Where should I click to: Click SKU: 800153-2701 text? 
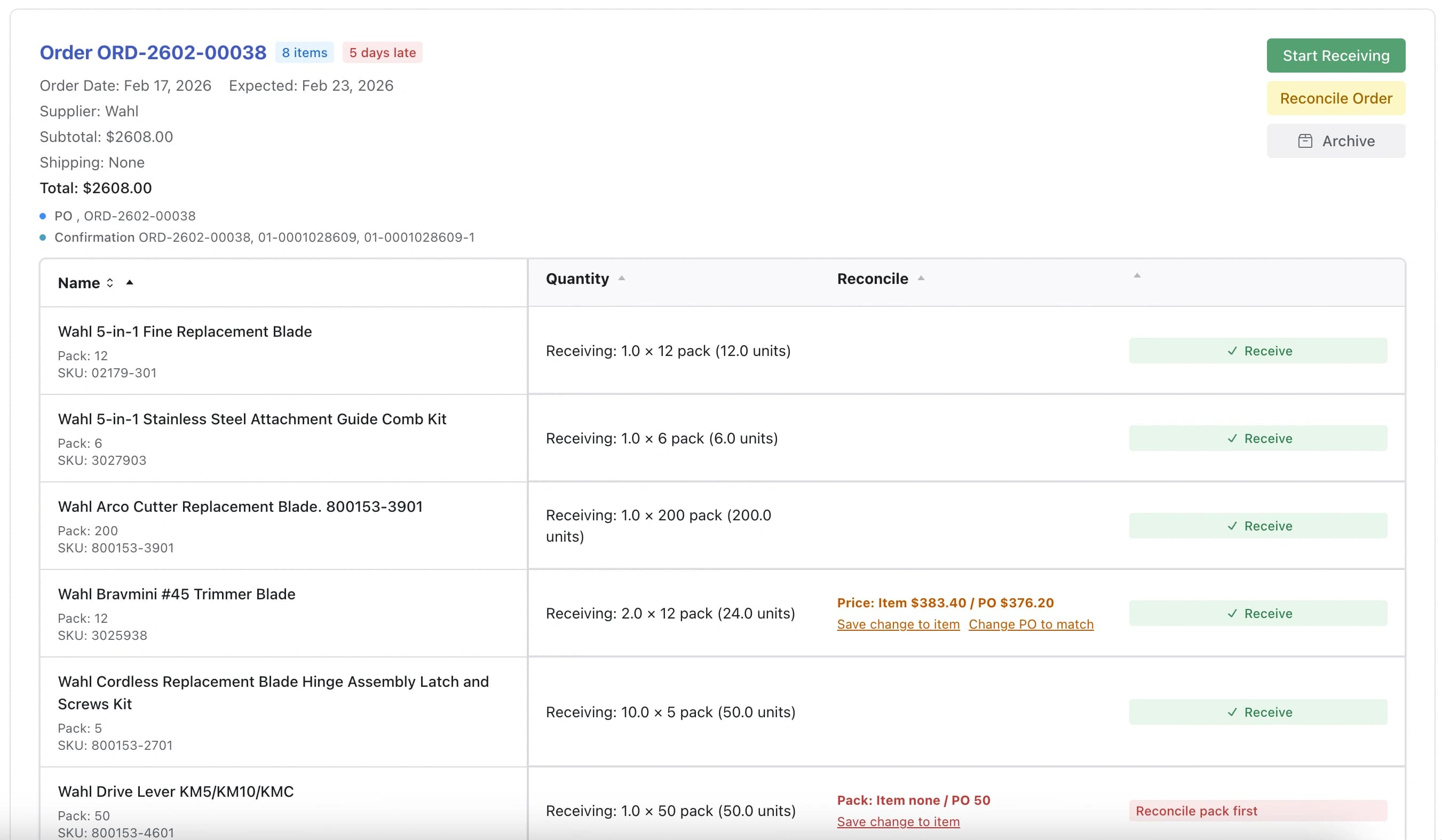(x=115, y=745)
